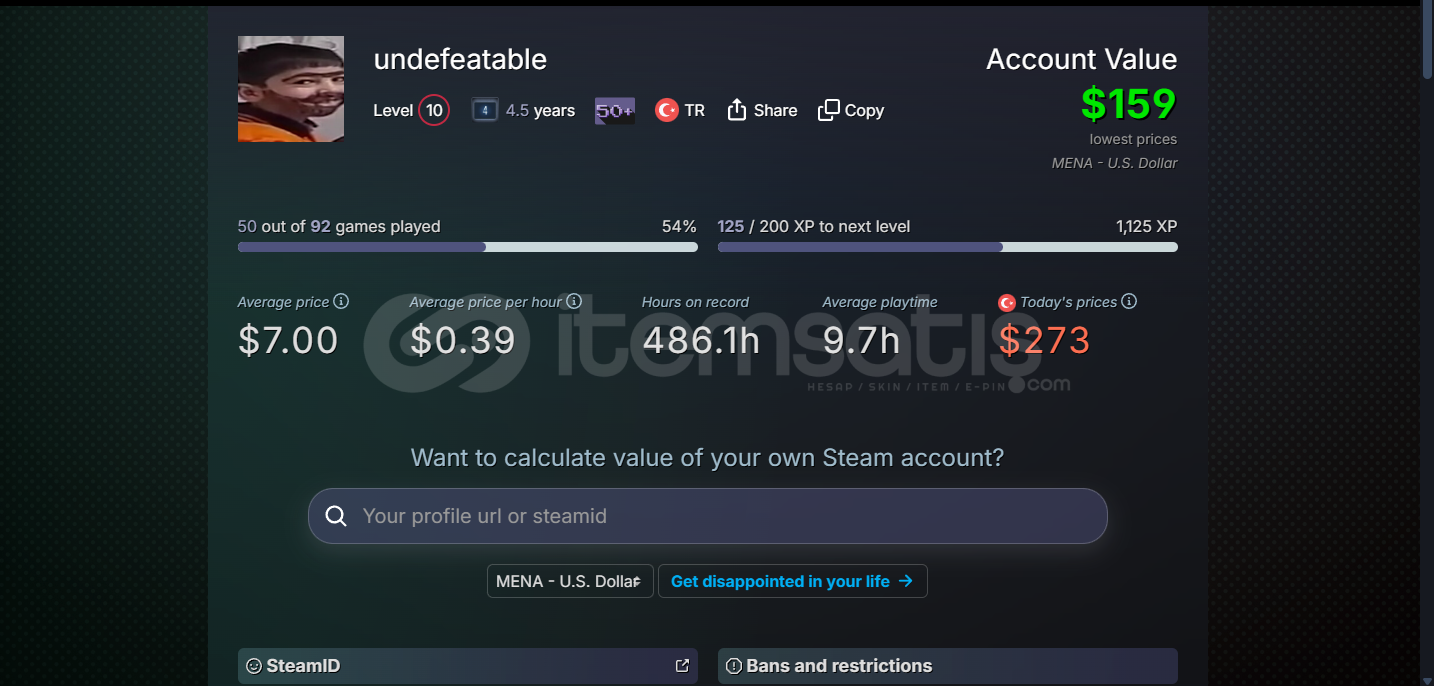1434x686 pixels.
Task: Click the profile url or steamid input field
Action: (x=708, y=516)
